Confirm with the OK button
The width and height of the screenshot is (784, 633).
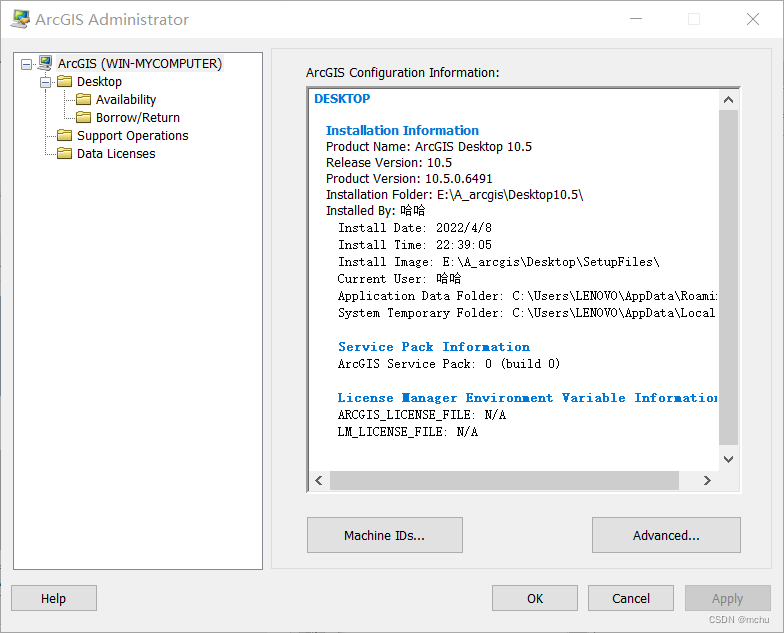coord(534,598)
